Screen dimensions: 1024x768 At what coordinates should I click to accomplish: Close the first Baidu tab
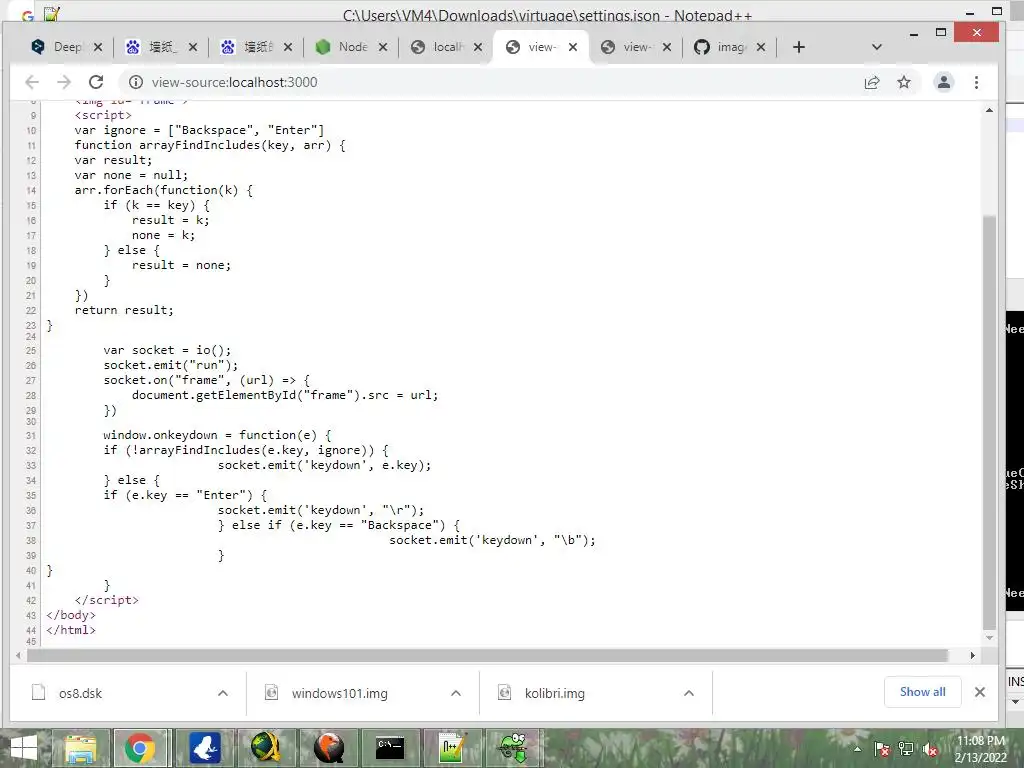click(193, 47)
